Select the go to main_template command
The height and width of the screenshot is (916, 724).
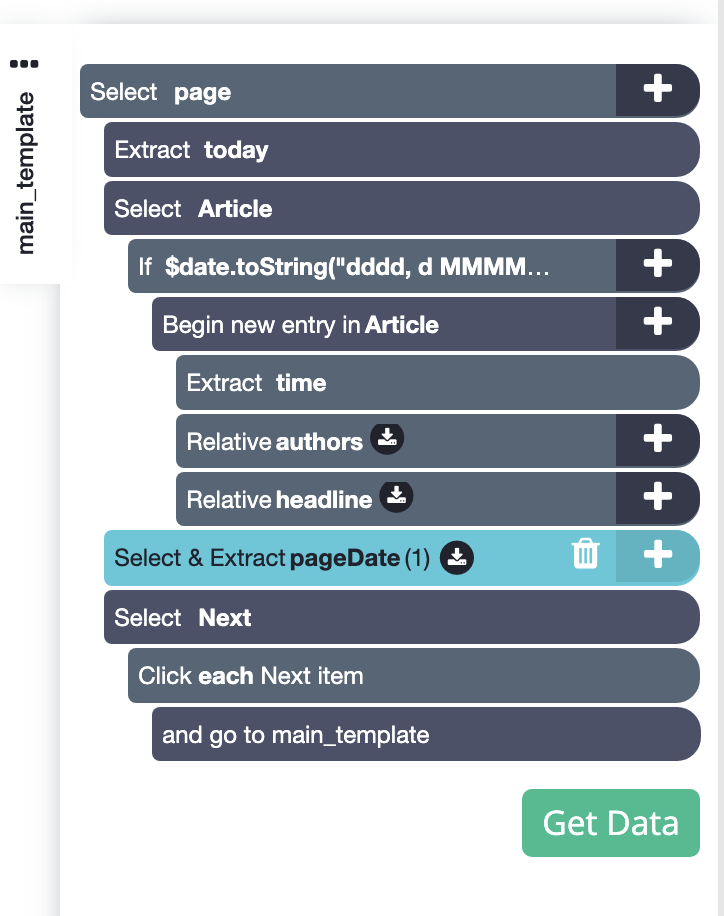[424, 735]
